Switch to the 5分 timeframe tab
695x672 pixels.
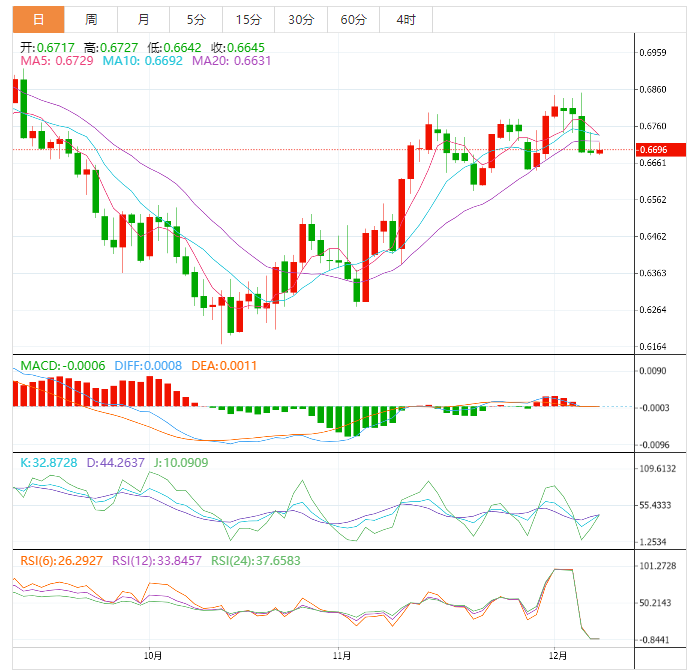[x=196, y=20]
